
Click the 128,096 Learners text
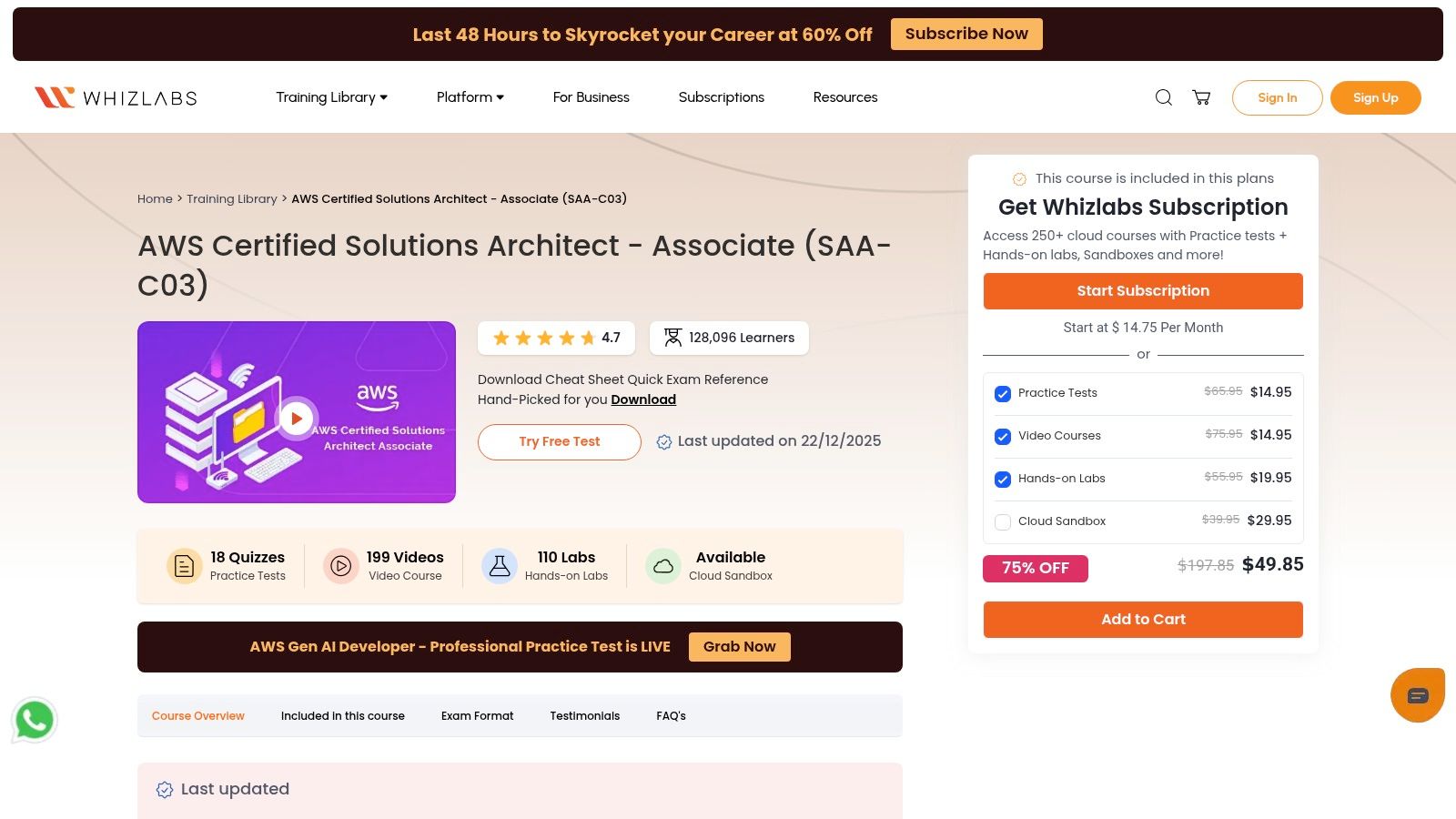pos(742,338)
